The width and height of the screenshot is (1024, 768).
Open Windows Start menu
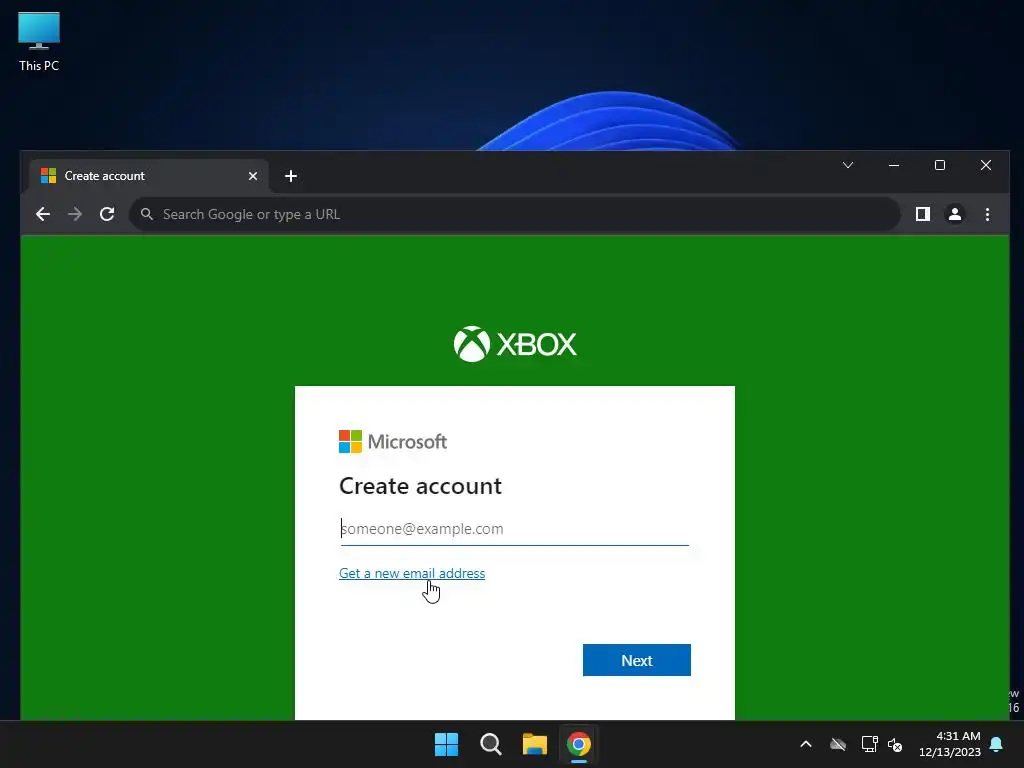pos(447,744)
